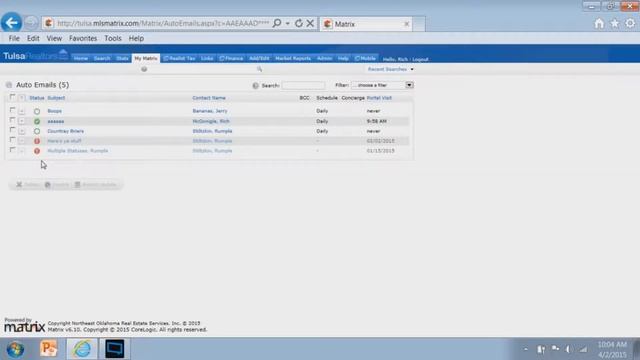Open the Boops subject link

tap(54, 111)
